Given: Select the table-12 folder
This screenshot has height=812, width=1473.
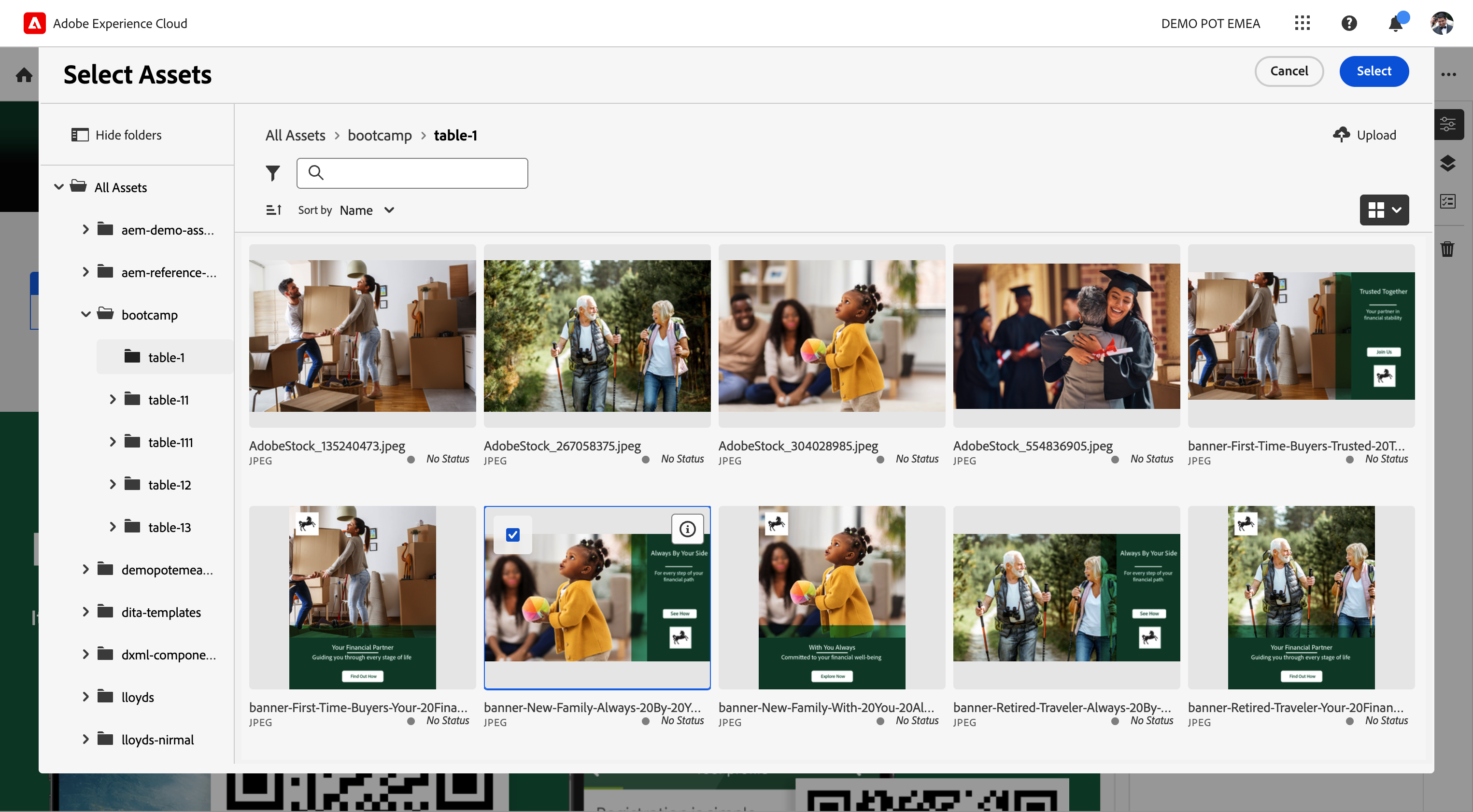Looking at the screenshot, I should pyautogui.click(x=169, y=485).
